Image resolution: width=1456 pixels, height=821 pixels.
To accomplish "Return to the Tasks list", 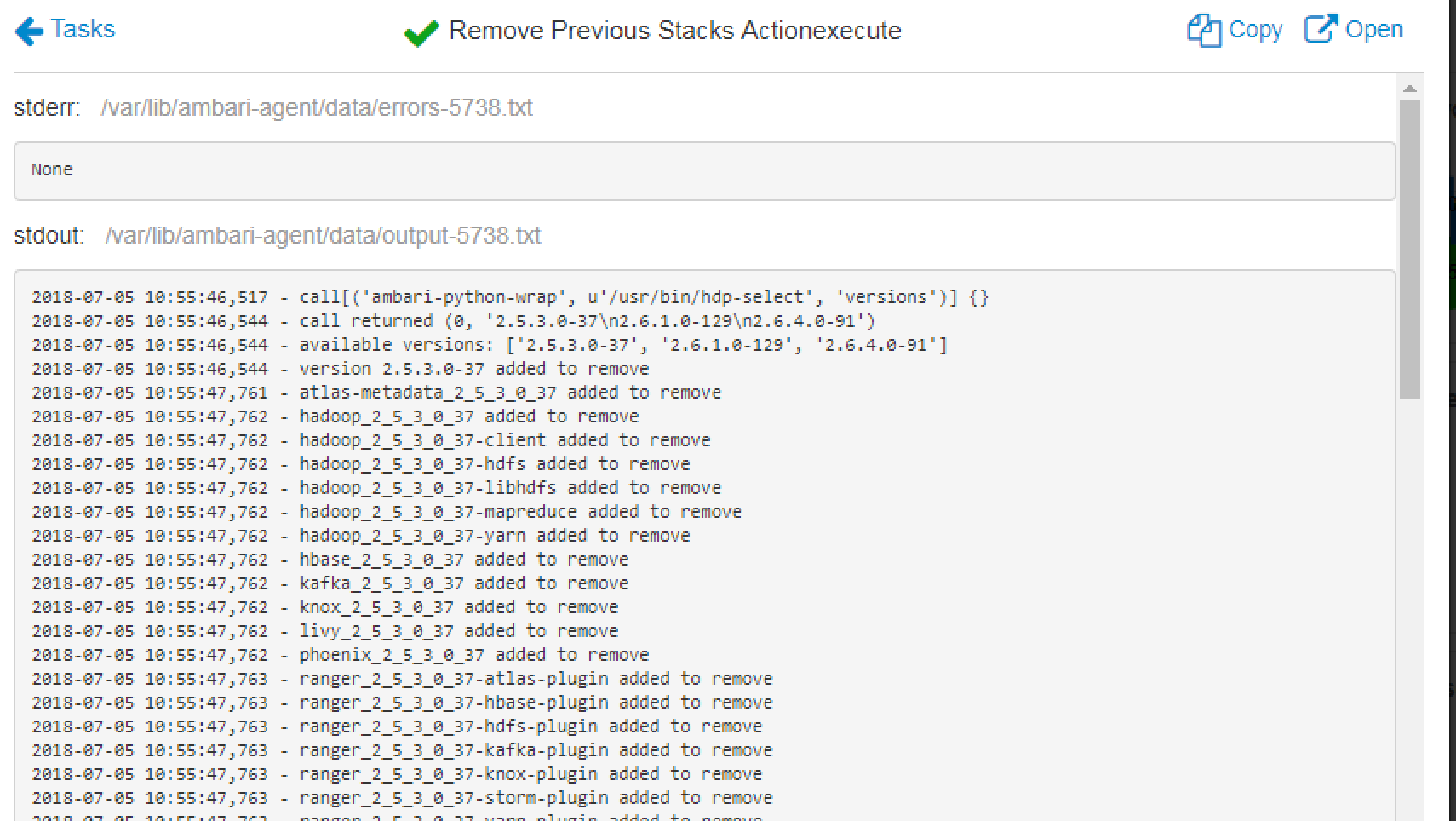I will (83, 29).
